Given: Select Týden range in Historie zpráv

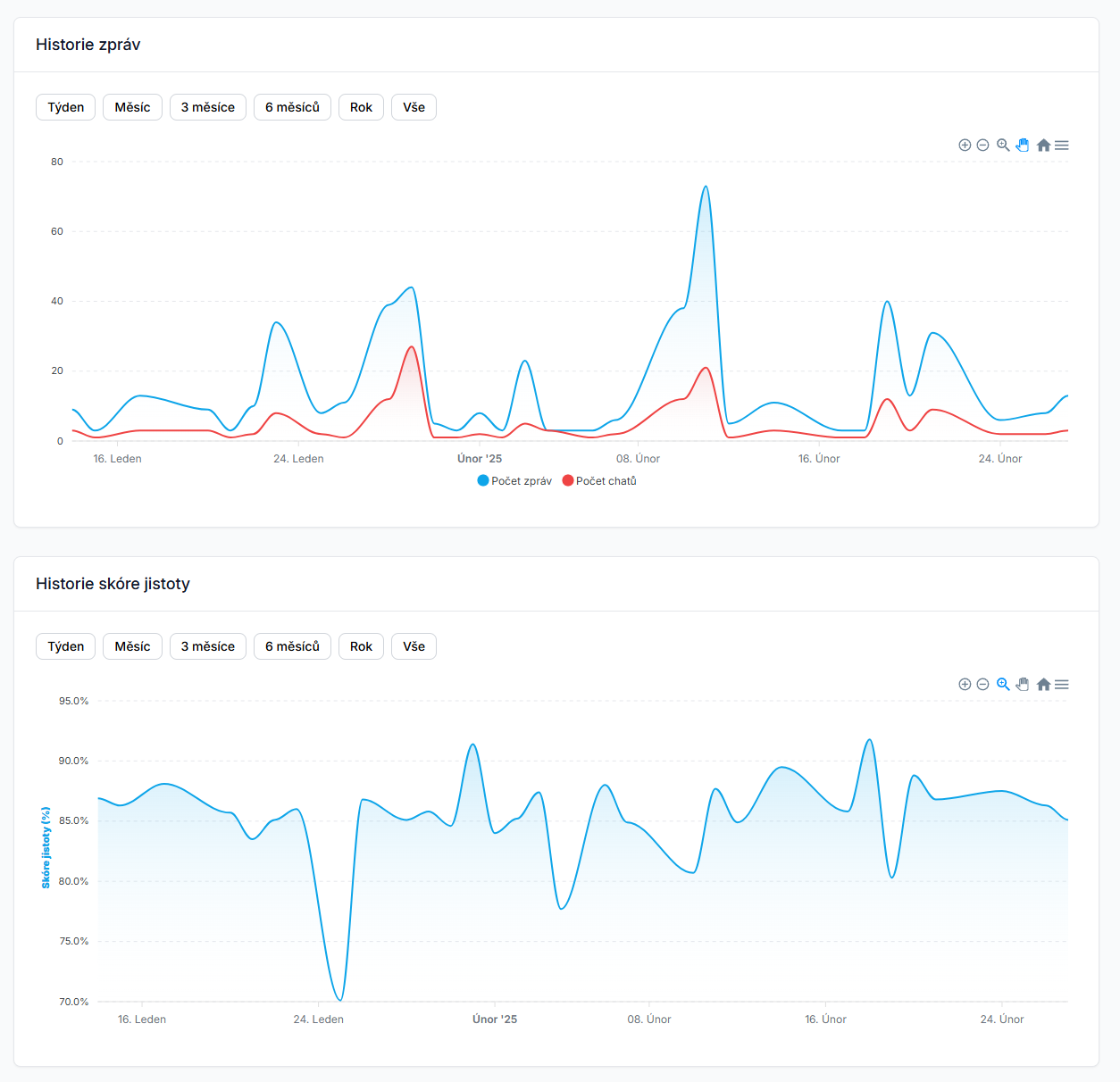Looking at the screenshot, I should 66,107.
